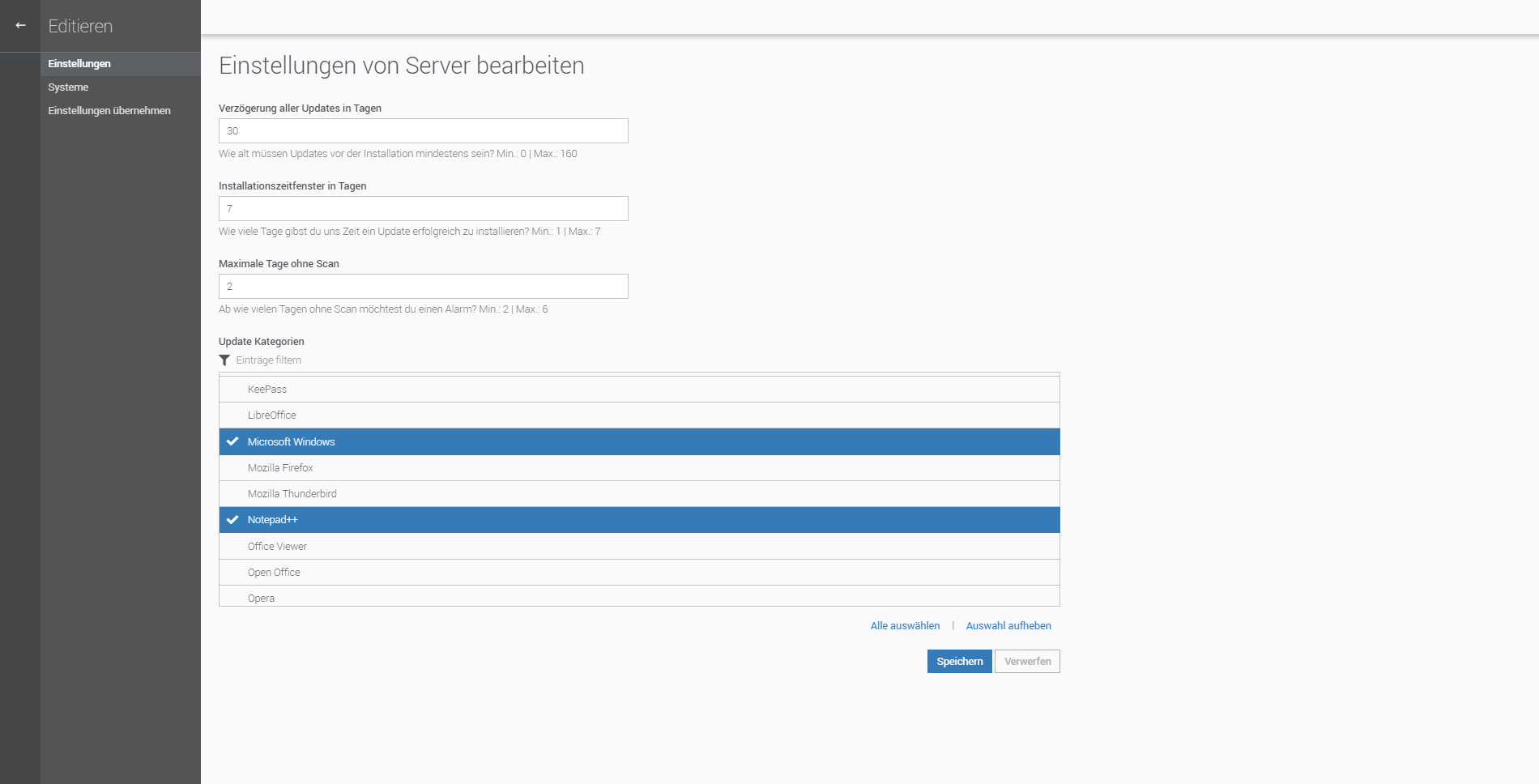Select the LibreOffice category
Screen dimensions: 1539x784
272,415
